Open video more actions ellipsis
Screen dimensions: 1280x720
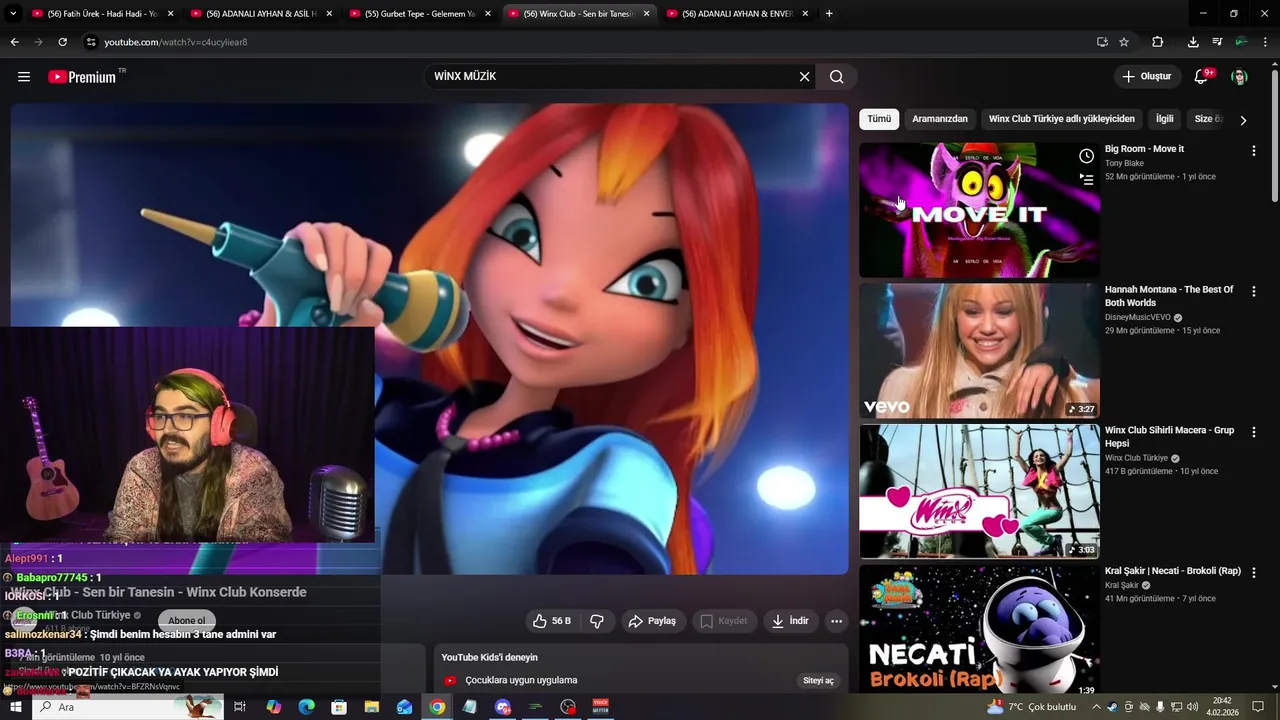(x=837, y=621)
